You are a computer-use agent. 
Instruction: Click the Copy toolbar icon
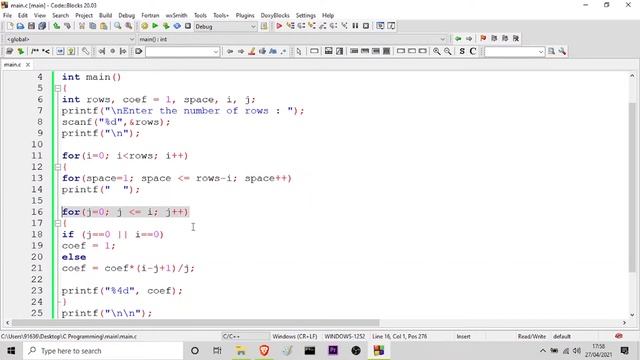(93, 26)
